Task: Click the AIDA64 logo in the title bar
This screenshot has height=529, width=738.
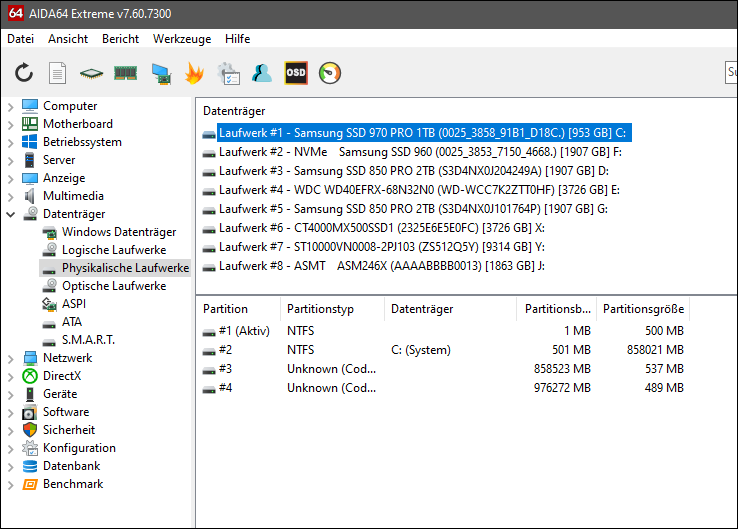Action: (x=16, y=13)
